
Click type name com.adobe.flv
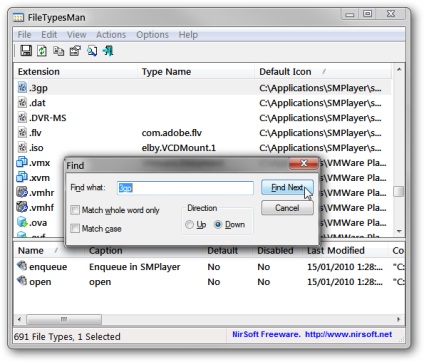tap(172, 133)
